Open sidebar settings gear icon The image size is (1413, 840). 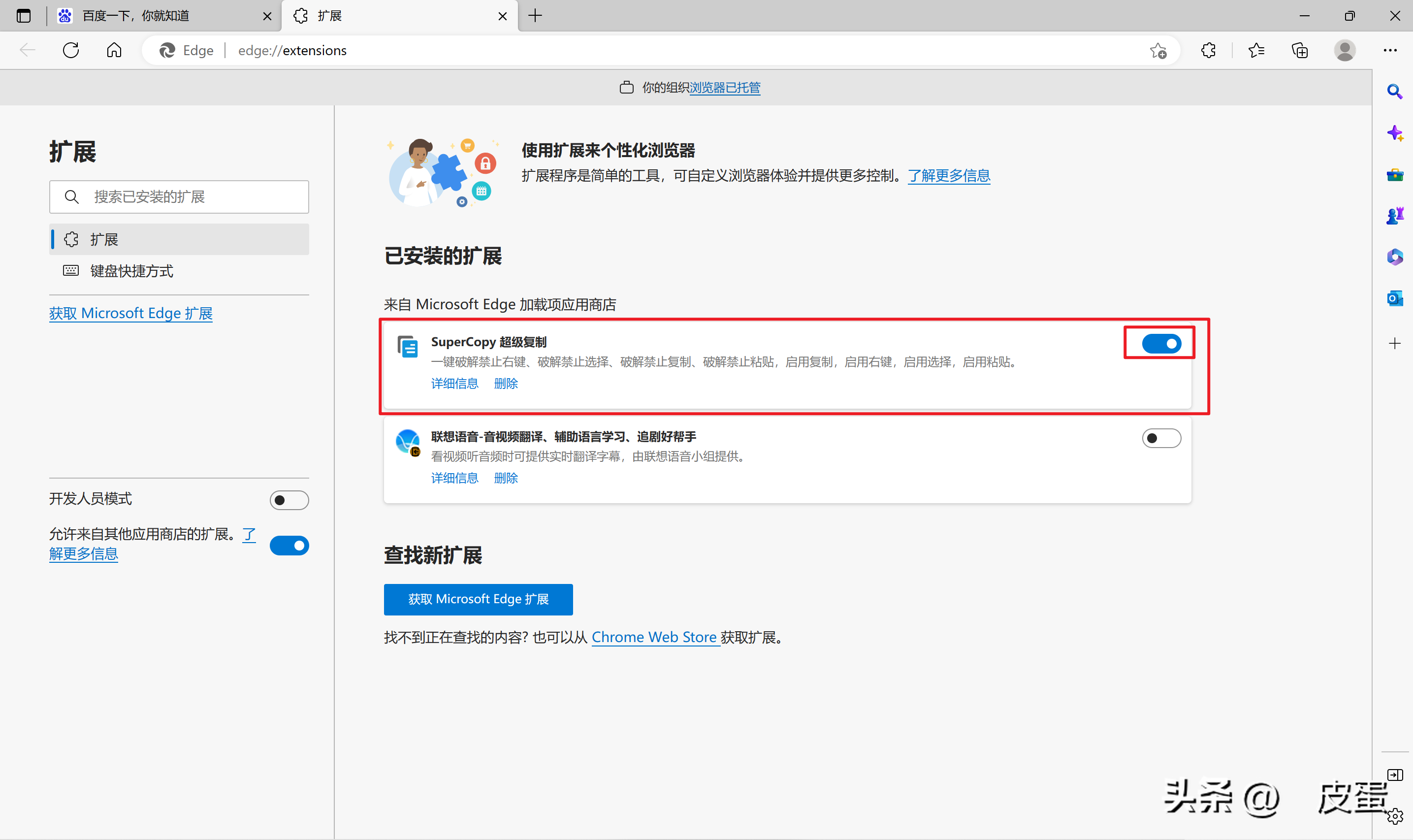click(x=1395, y=816)
